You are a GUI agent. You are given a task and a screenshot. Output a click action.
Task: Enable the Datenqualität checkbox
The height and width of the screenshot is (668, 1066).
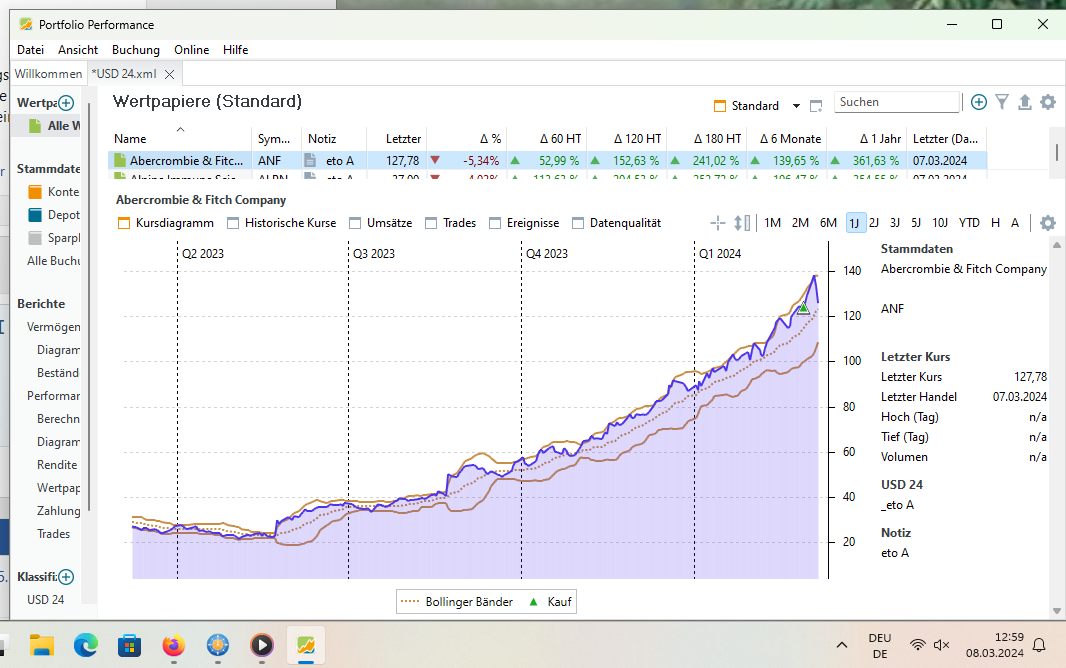[578, 223]
